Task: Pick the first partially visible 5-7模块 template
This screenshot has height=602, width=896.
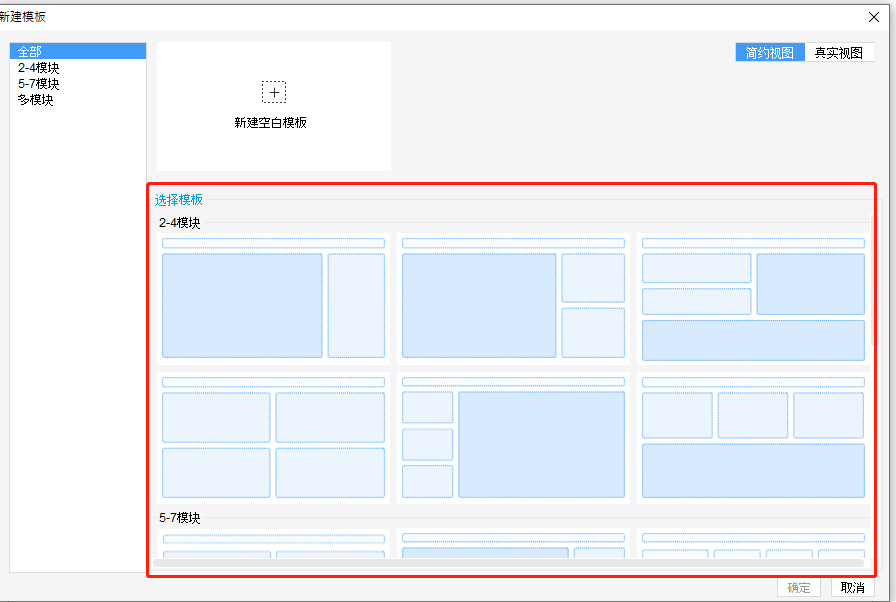Action: point(273,544)
